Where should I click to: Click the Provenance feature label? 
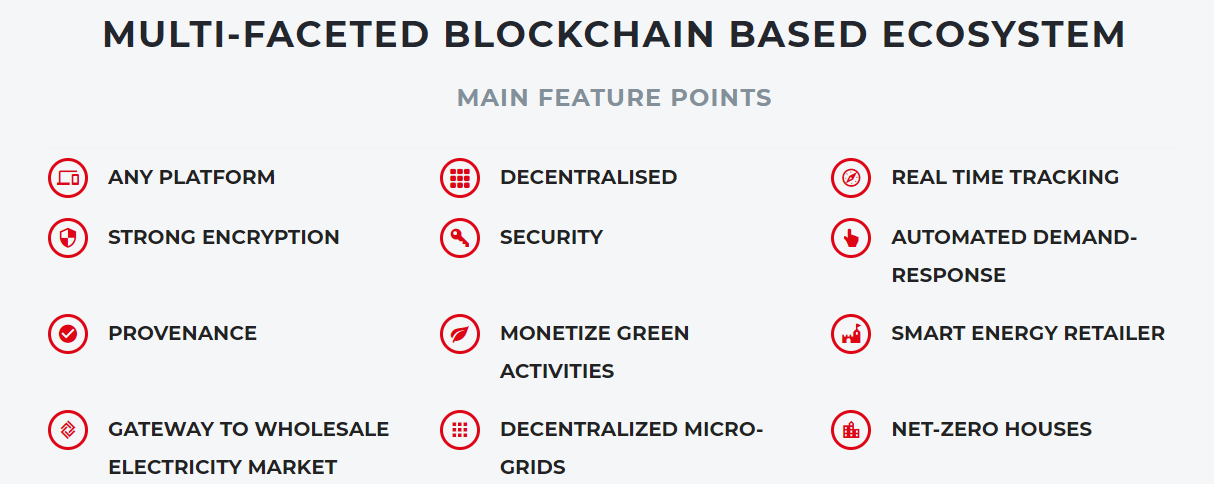point(182,333)
